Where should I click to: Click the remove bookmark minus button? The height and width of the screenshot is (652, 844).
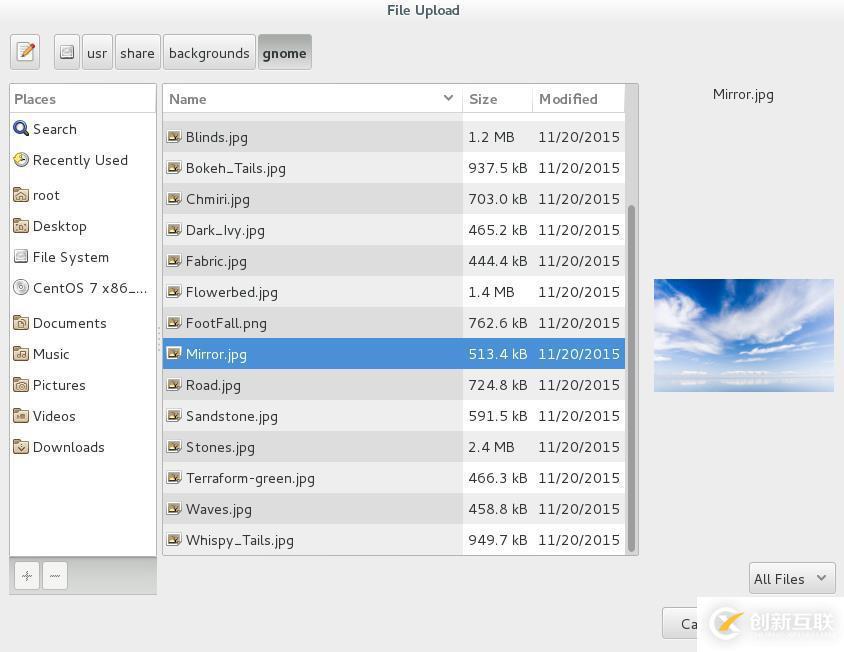55,576
